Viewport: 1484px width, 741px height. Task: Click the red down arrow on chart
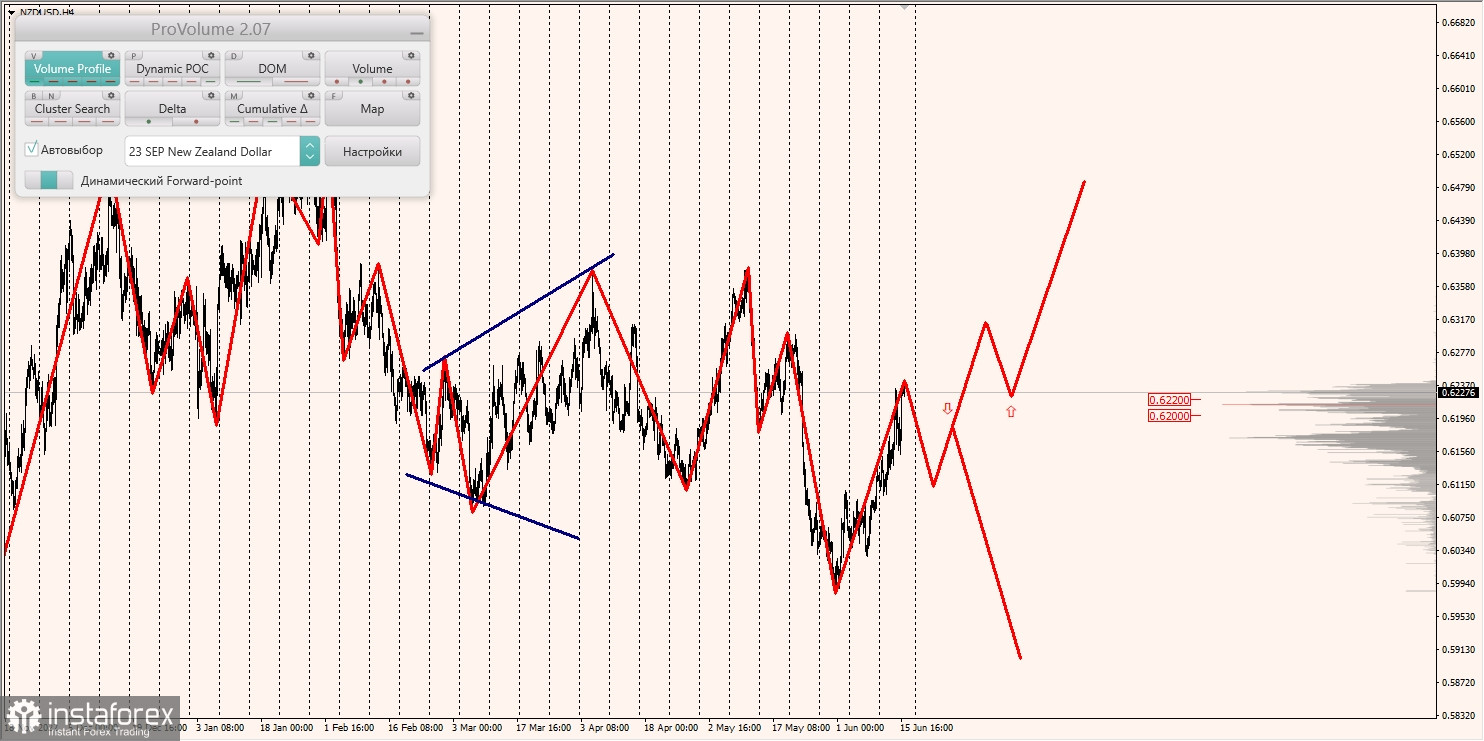tap(947, 409)
